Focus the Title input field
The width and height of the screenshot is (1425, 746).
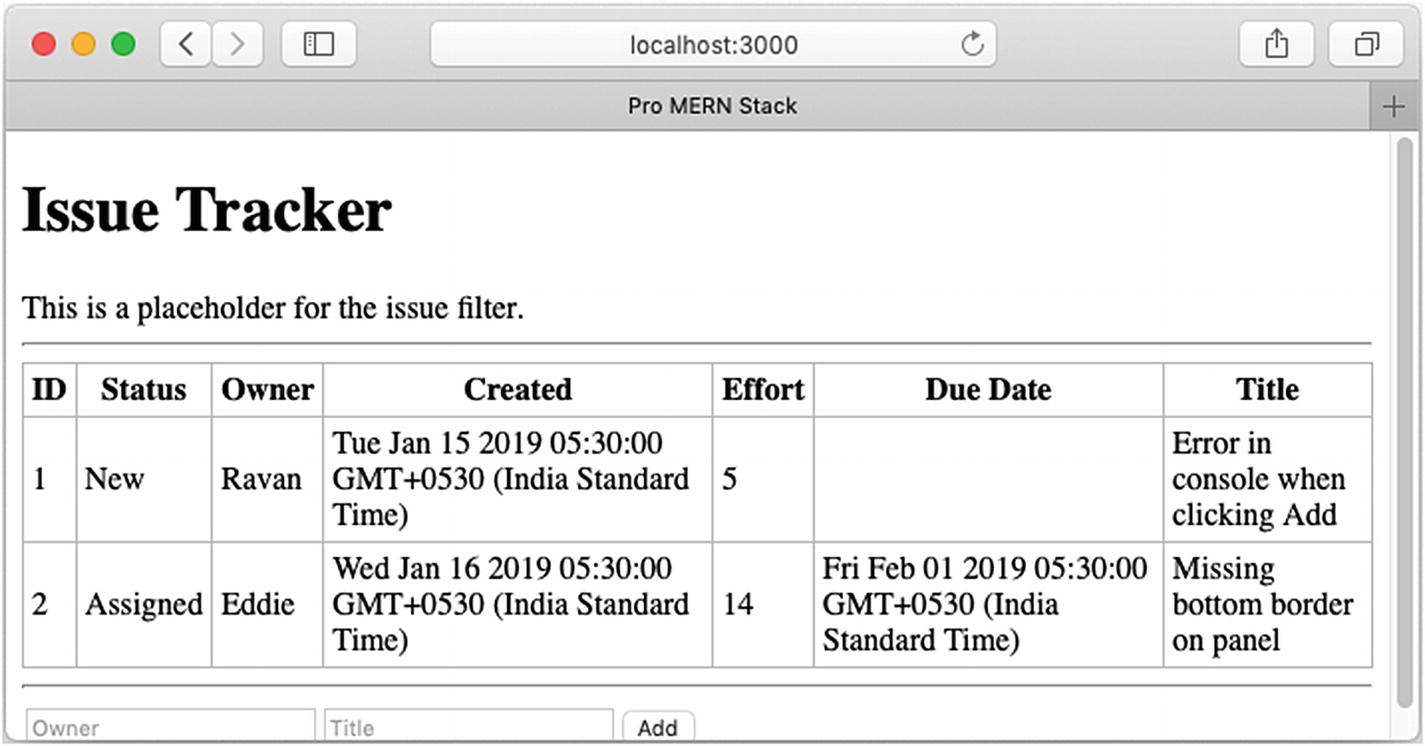pos(468,728)
